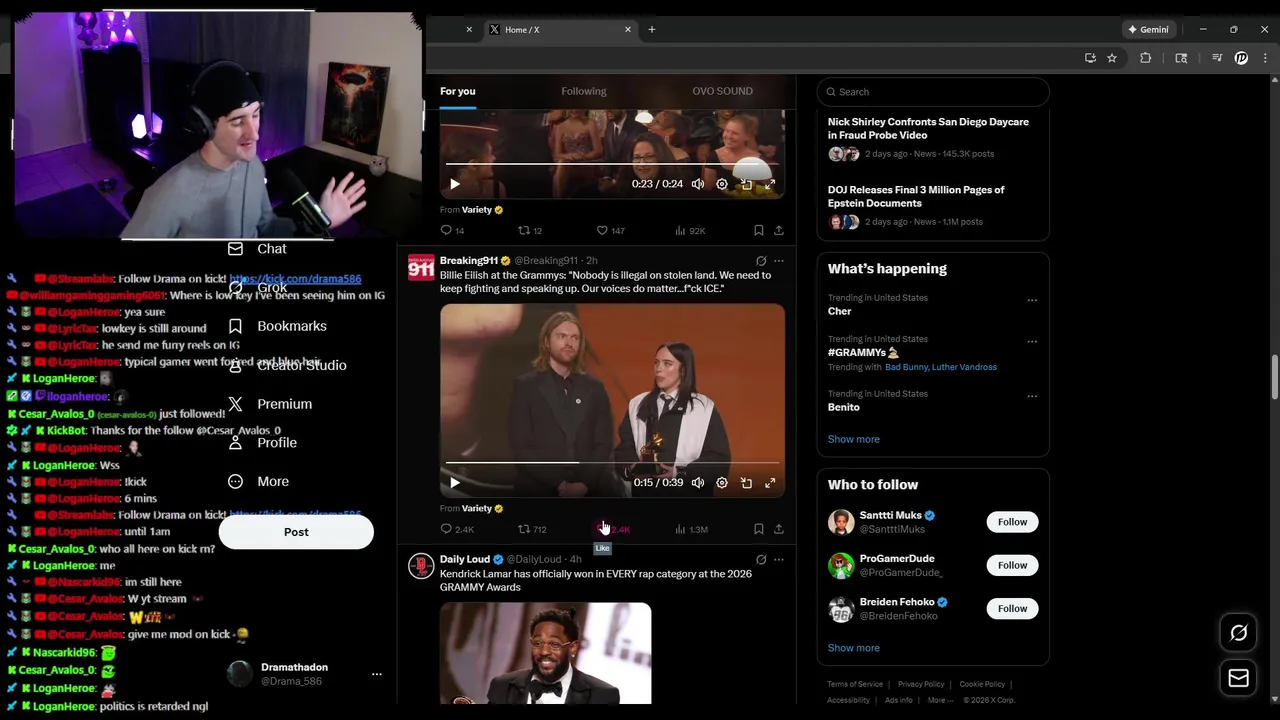This screenshot has height=720, width=1280.
Task: Open the Chrome three-dot menu
Action: (x=1266, y=58)
